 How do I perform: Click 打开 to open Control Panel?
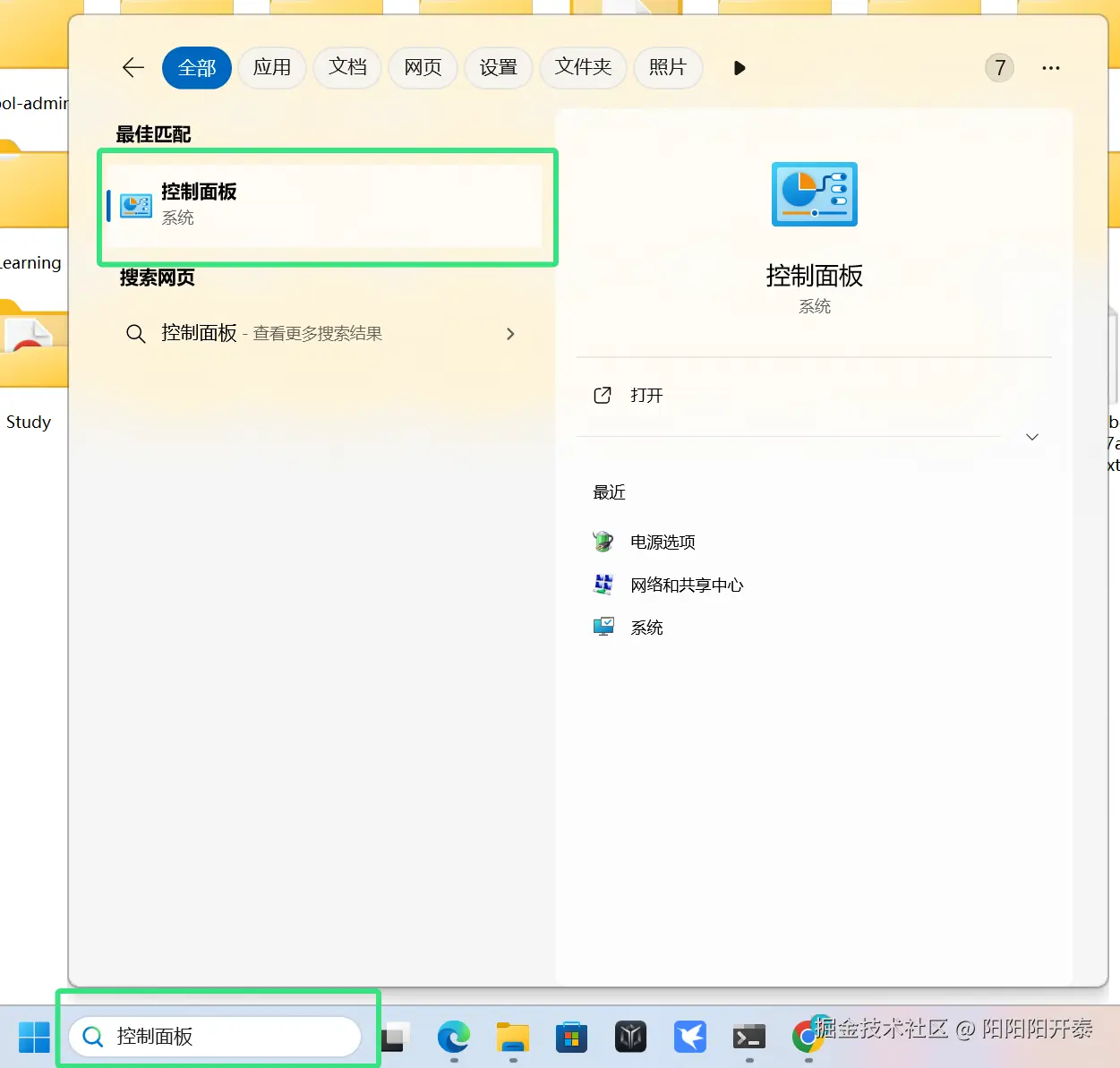[646, 396]
